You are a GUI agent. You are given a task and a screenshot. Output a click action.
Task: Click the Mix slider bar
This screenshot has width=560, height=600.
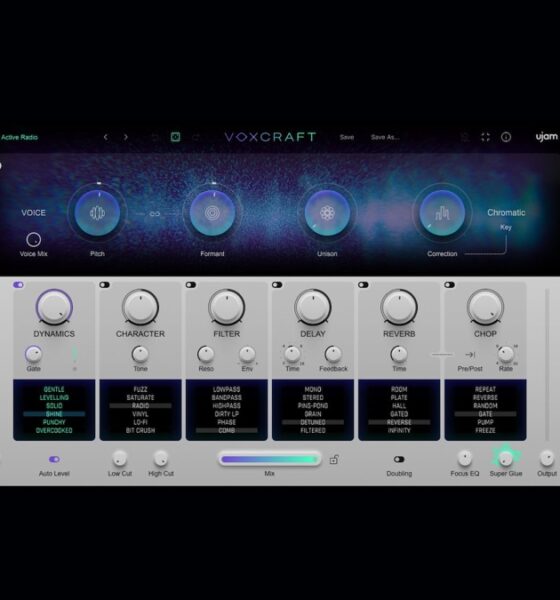(x=269, y=459)
